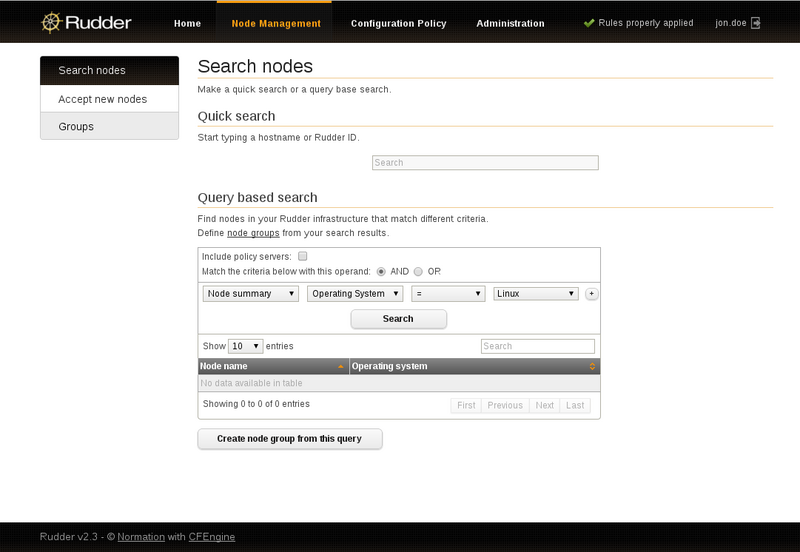
Task: Open the Node Management tab
Action: (x=276, y=23)
